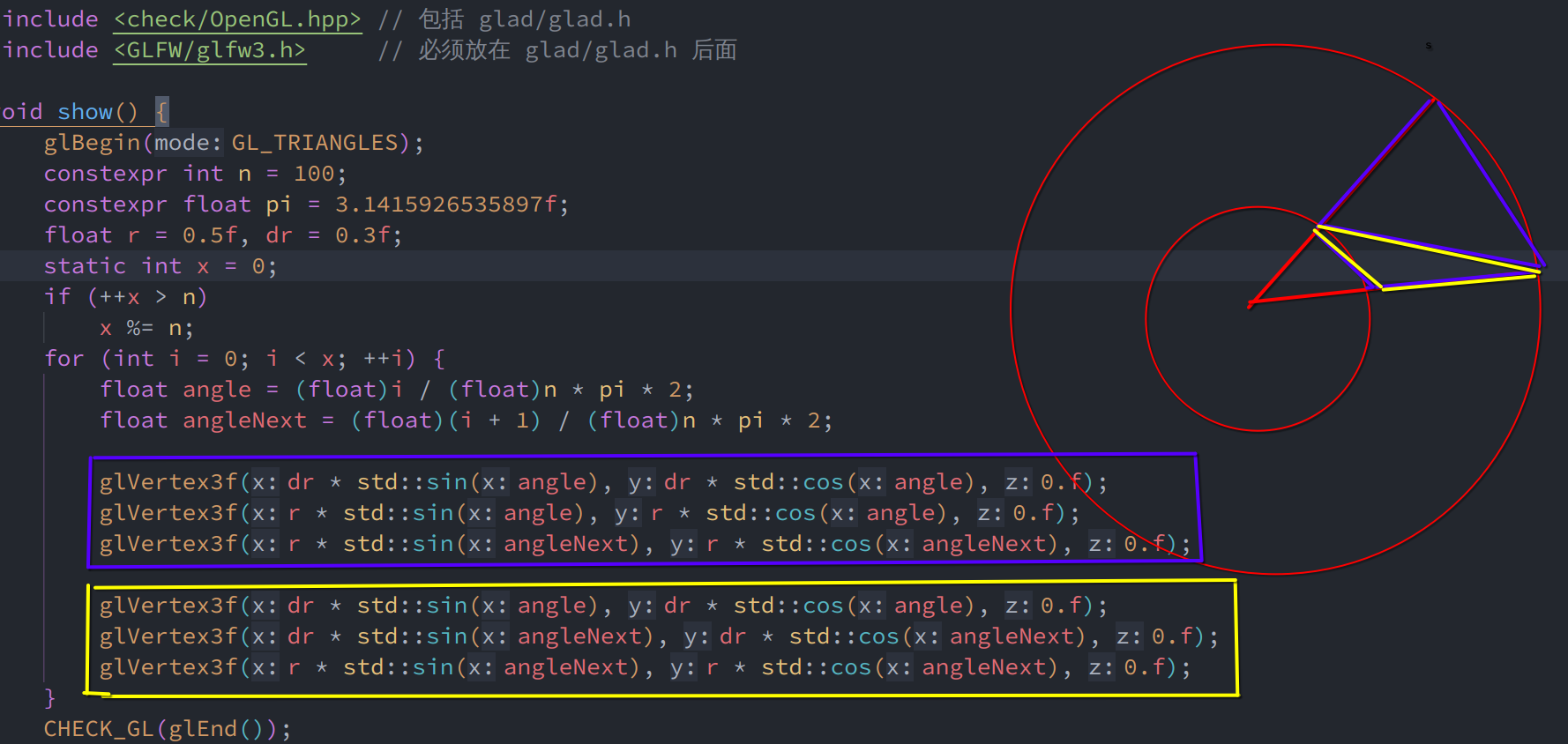Image resolution: width=1568 pixels, height=744 pixels.
Task: Open the check/OpenGL.hpp include link
Action: pyautogui.click(x=237, y=19)
